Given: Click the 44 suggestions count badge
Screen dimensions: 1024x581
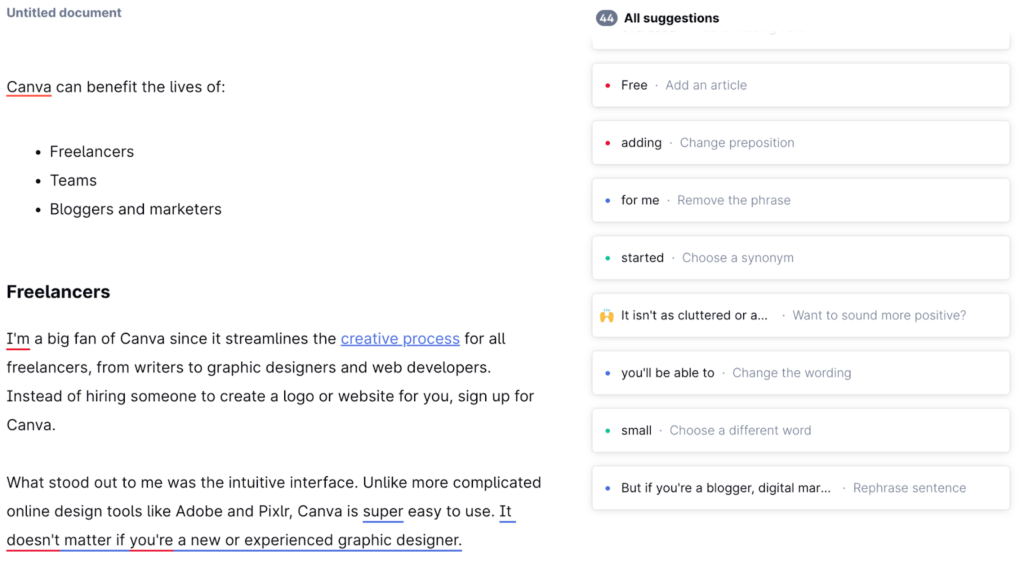Looking at the screenshot, I should pos(606,18).
